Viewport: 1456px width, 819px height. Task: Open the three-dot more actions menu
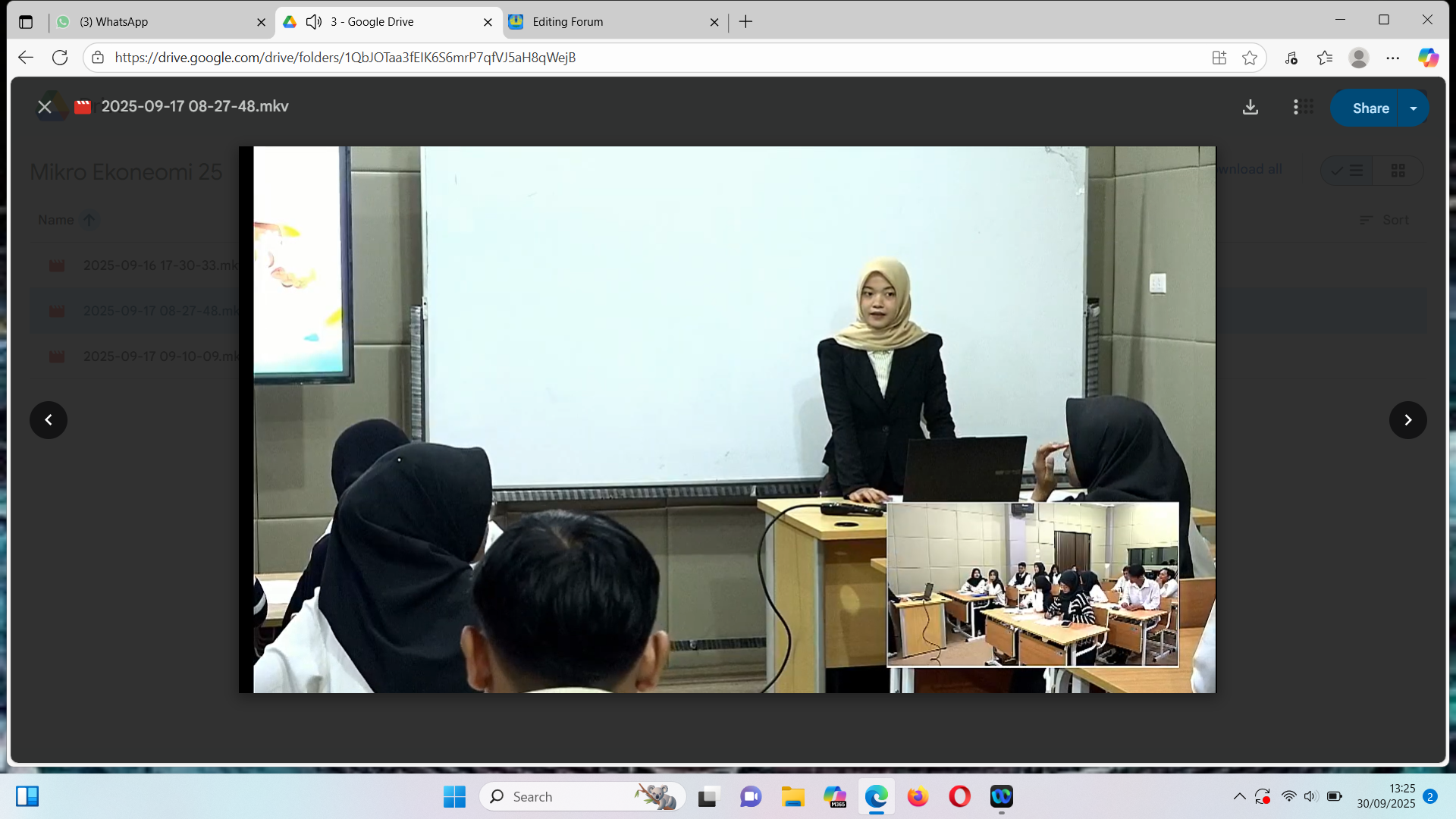tap(1295, 108)
